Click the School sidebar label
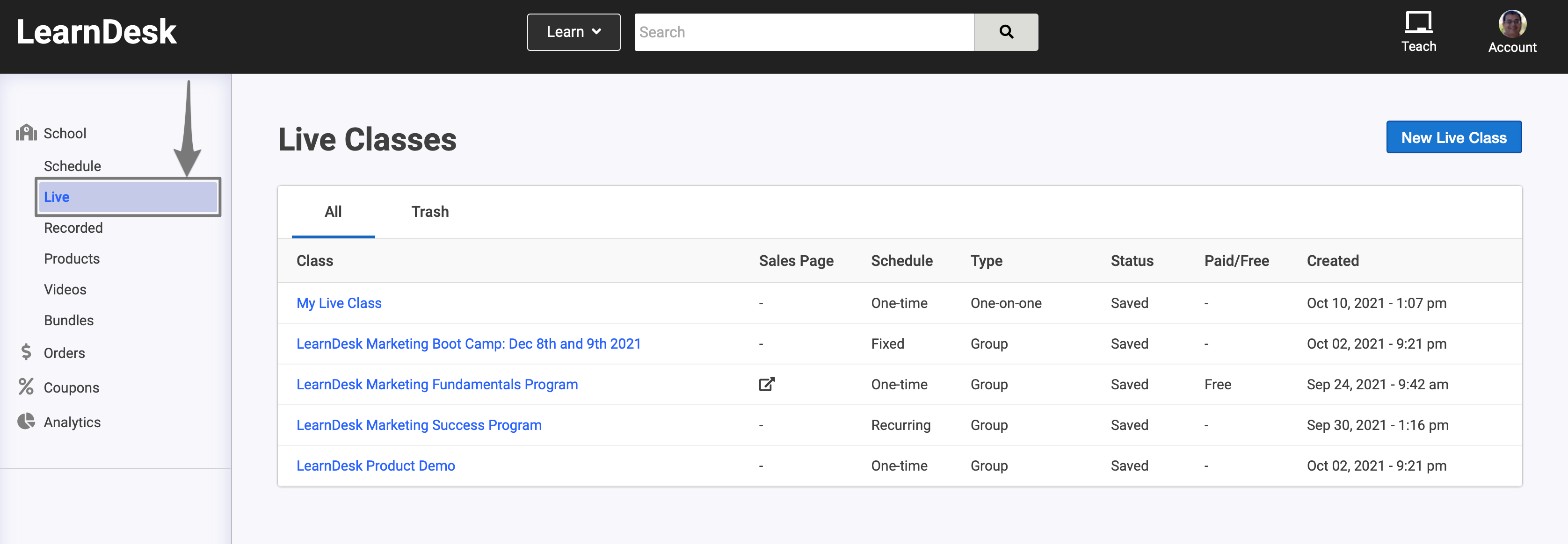 coord(65,133)
